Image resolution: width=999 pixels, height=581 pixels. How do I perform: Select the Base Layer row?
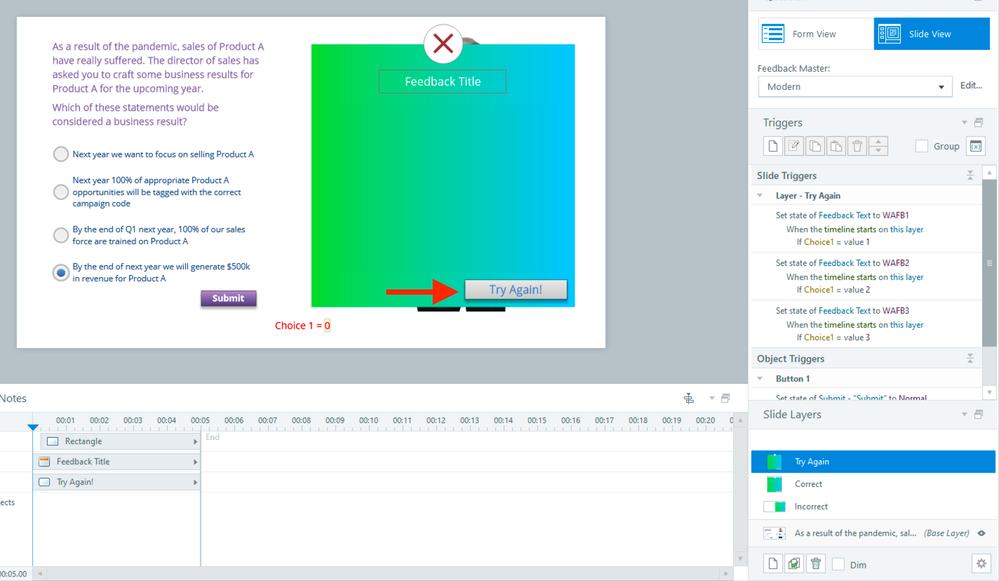pyautogui.click(x=873, y=533)
